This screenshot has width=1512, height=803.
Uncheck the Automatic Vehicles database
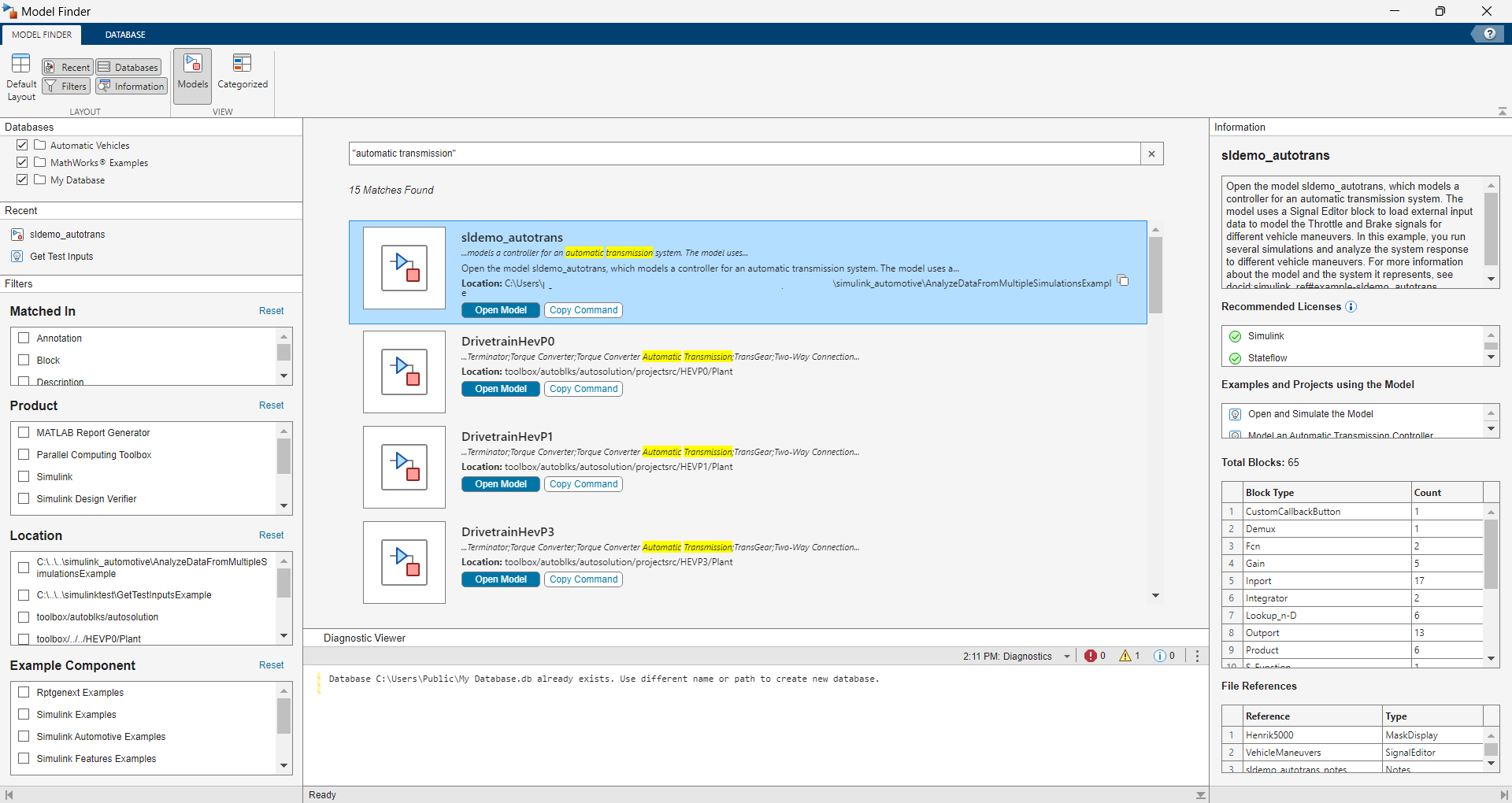pyautogui.click(x=22, y=145)
